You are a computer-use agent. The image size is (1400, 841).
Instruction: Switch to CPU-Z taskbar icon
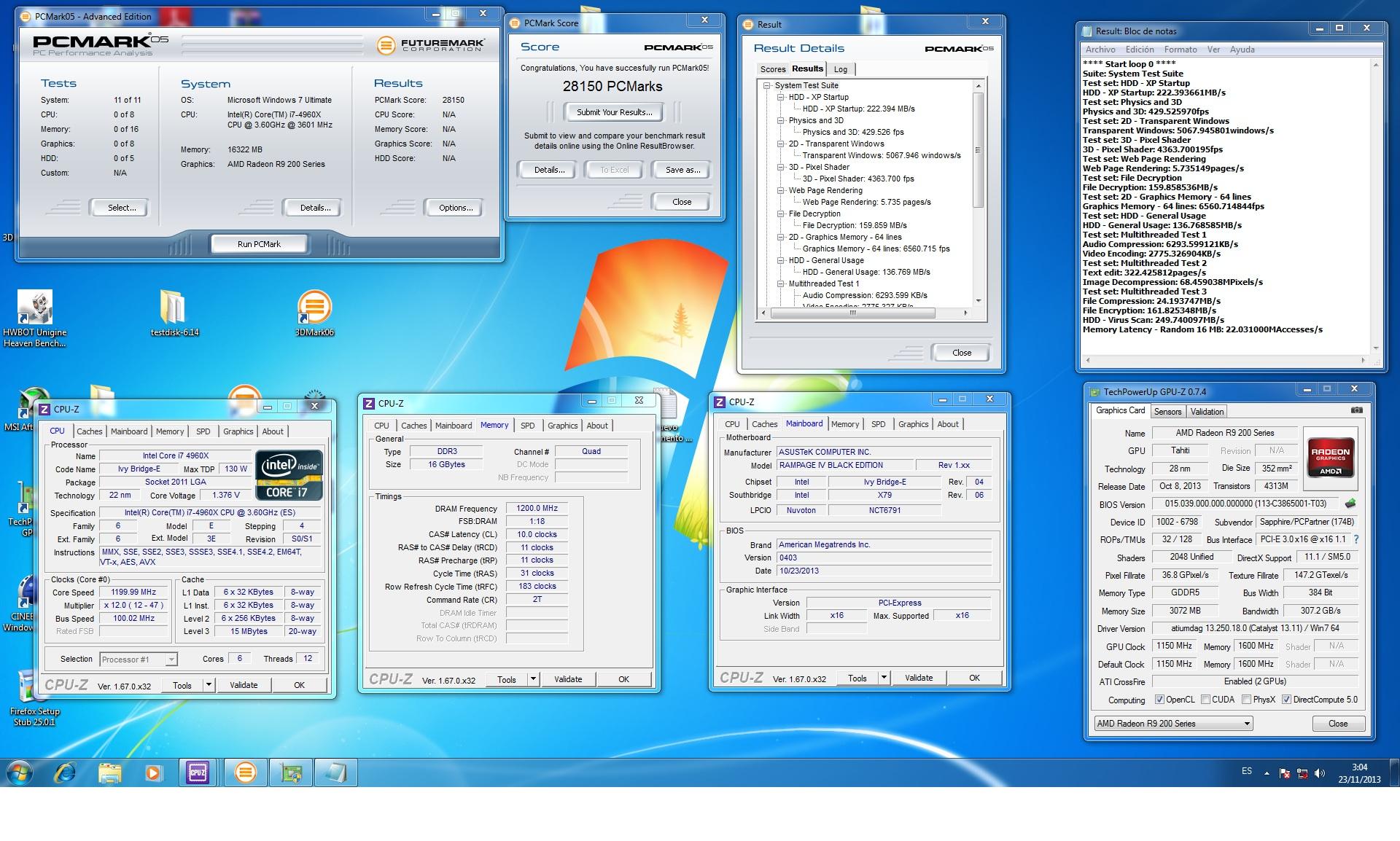pos(198,772)
